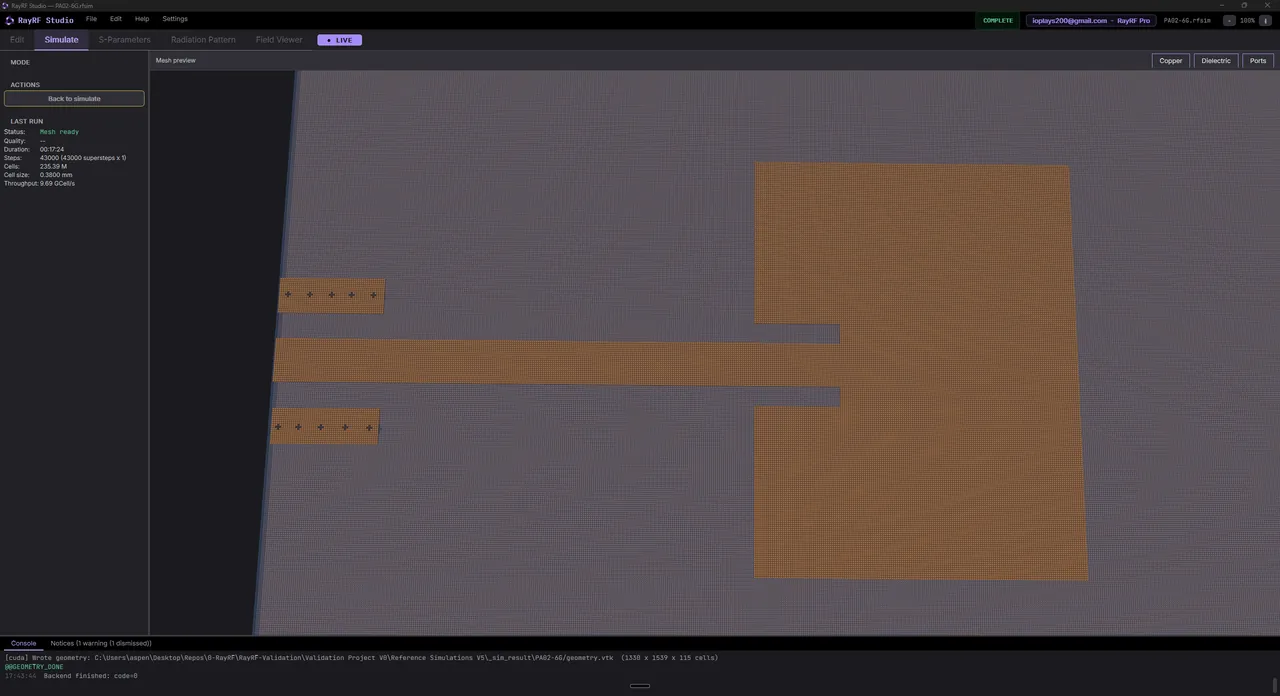Toggle Ports visibility in mesh preview
Screen dimensions: 1280x696
1258,61
